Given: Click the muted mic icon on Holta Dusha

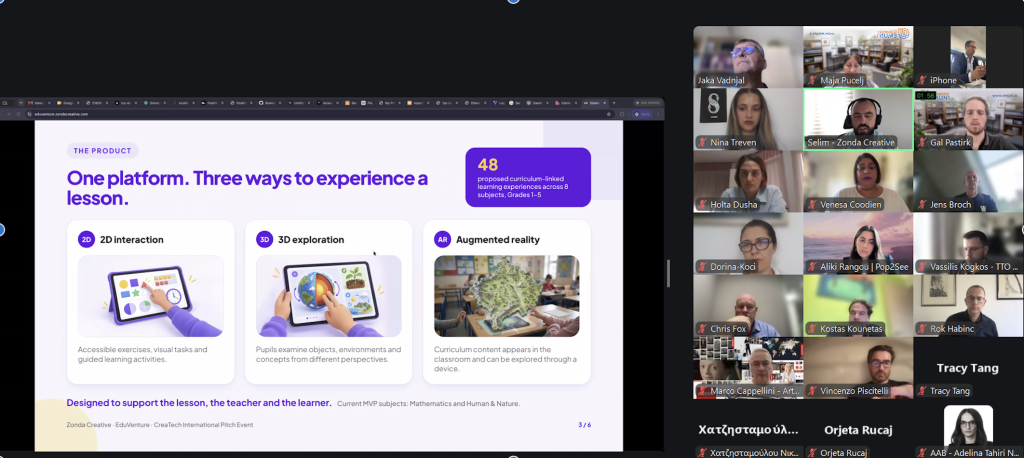Looking at the screenshot, I should pyautogui.click(x=703, y=204).
